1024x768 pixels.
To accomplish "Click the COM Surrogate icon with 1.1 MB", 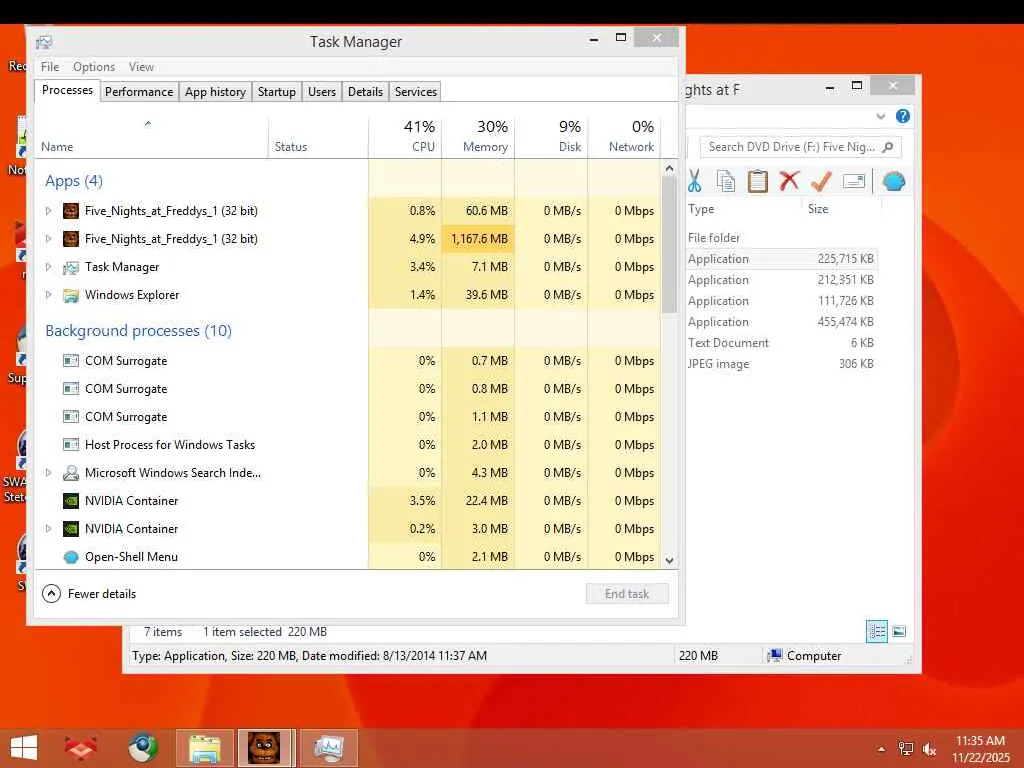I will tap(71, 417).
